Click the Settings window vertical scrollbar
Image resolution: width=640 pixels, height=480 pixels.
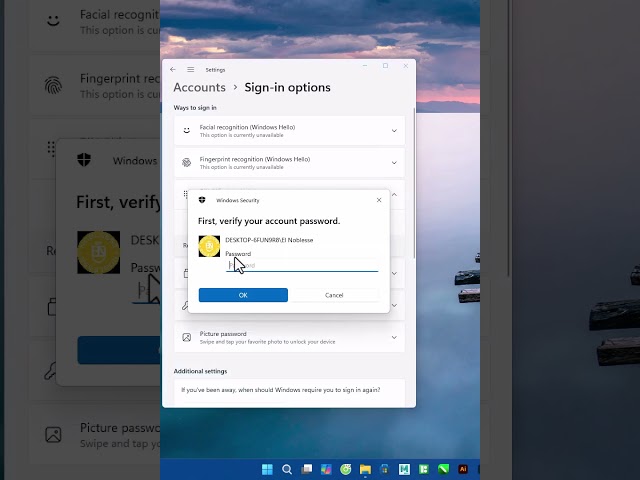click(x=414, y=183)
